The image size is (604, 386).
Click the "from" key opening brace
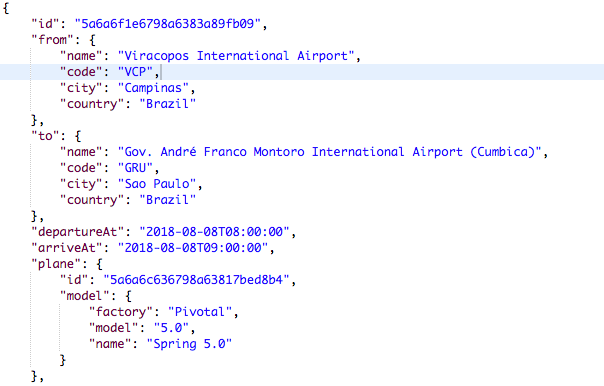click(x=92, y=40)
